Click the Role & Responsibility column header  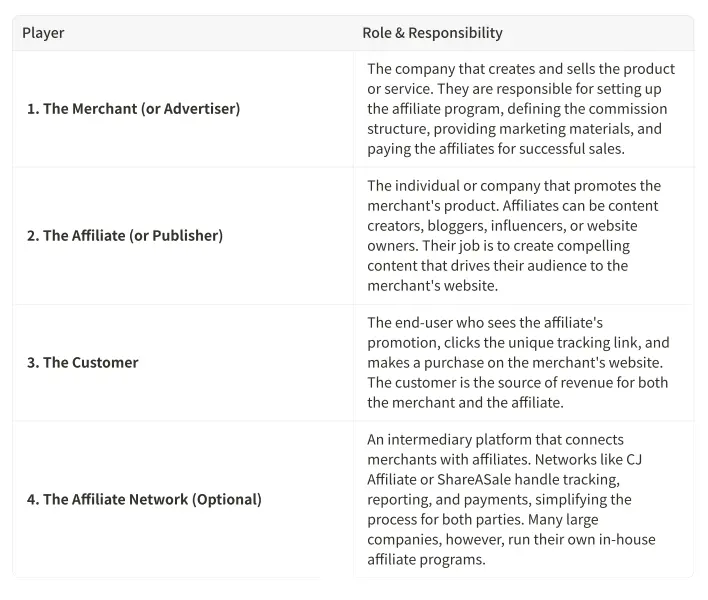432,33
